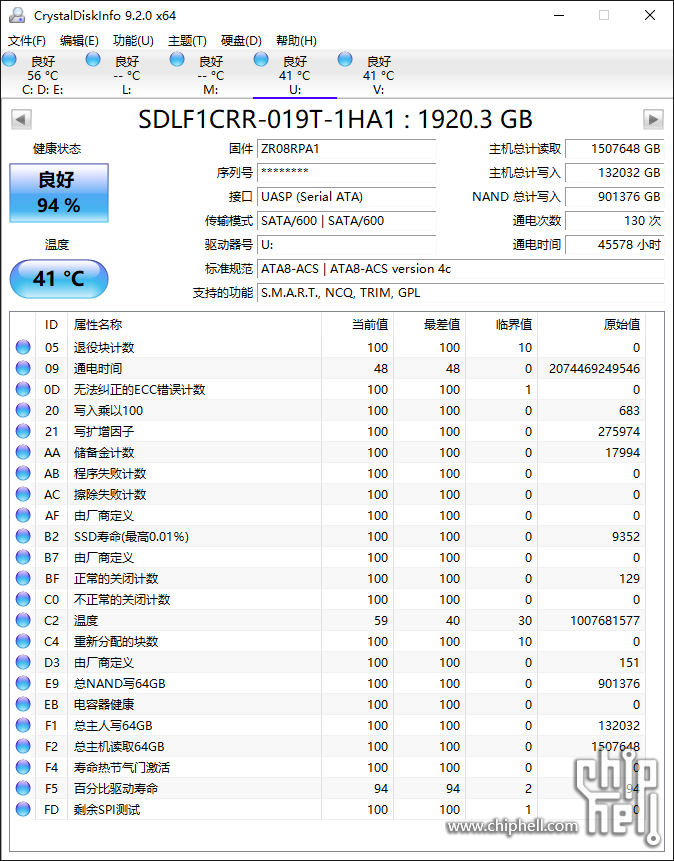Viewport: 674px width, 861px height.
Task: Click the 41 °C temperature button
Action: [x=59, y=279]
